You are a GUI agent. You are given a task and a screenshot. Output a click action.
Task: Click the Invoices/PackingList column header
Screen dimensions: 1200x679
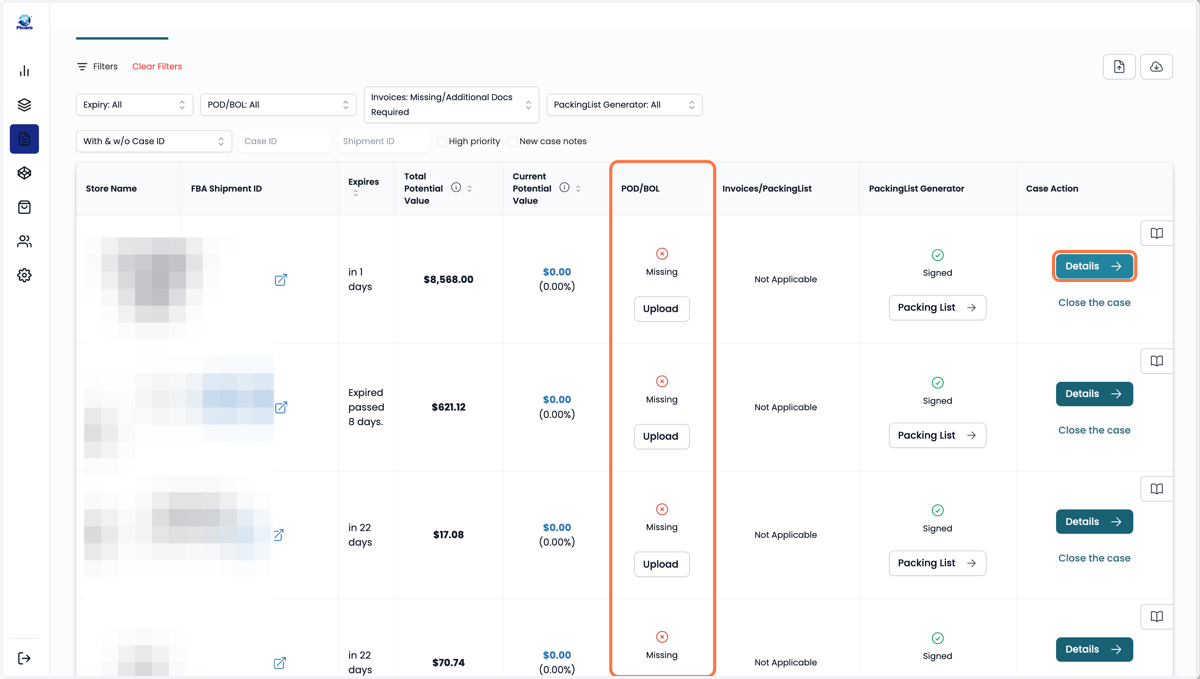[x=767, y=189]
